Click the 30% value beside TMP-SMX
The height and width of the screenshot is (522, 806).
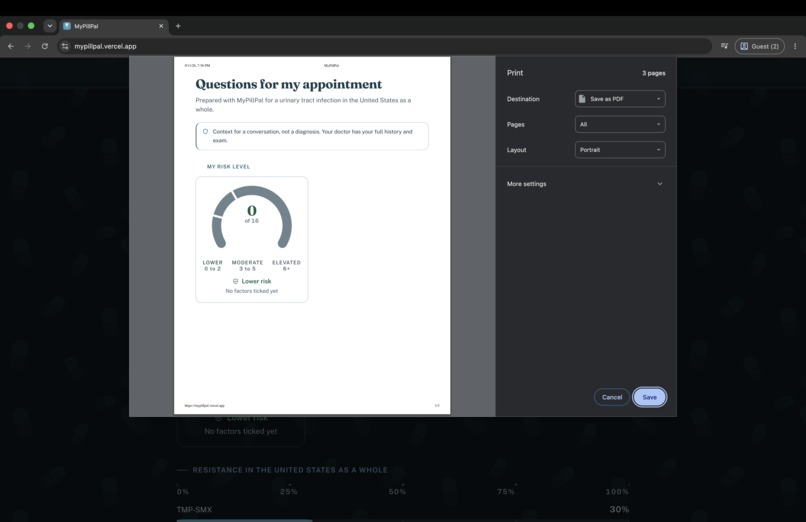619,509
